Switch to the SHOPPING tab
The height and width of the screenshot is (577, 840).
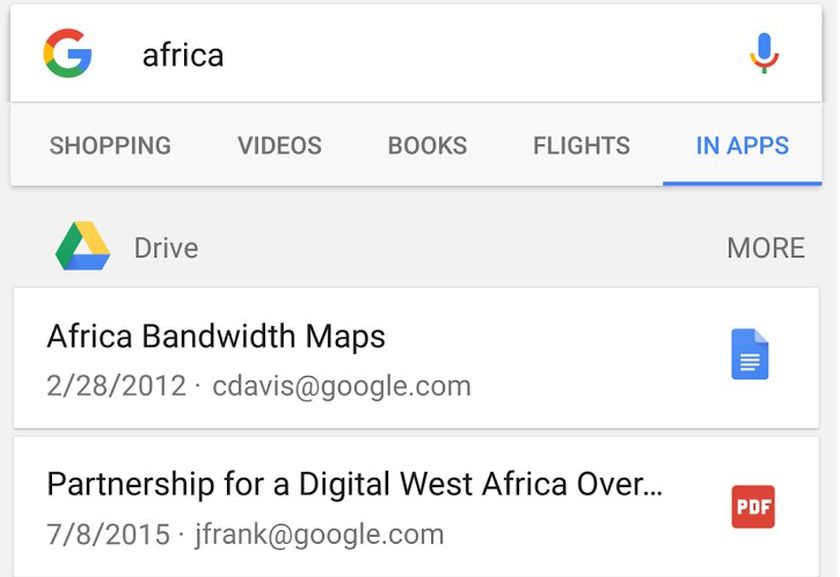[x=110, y=146]
